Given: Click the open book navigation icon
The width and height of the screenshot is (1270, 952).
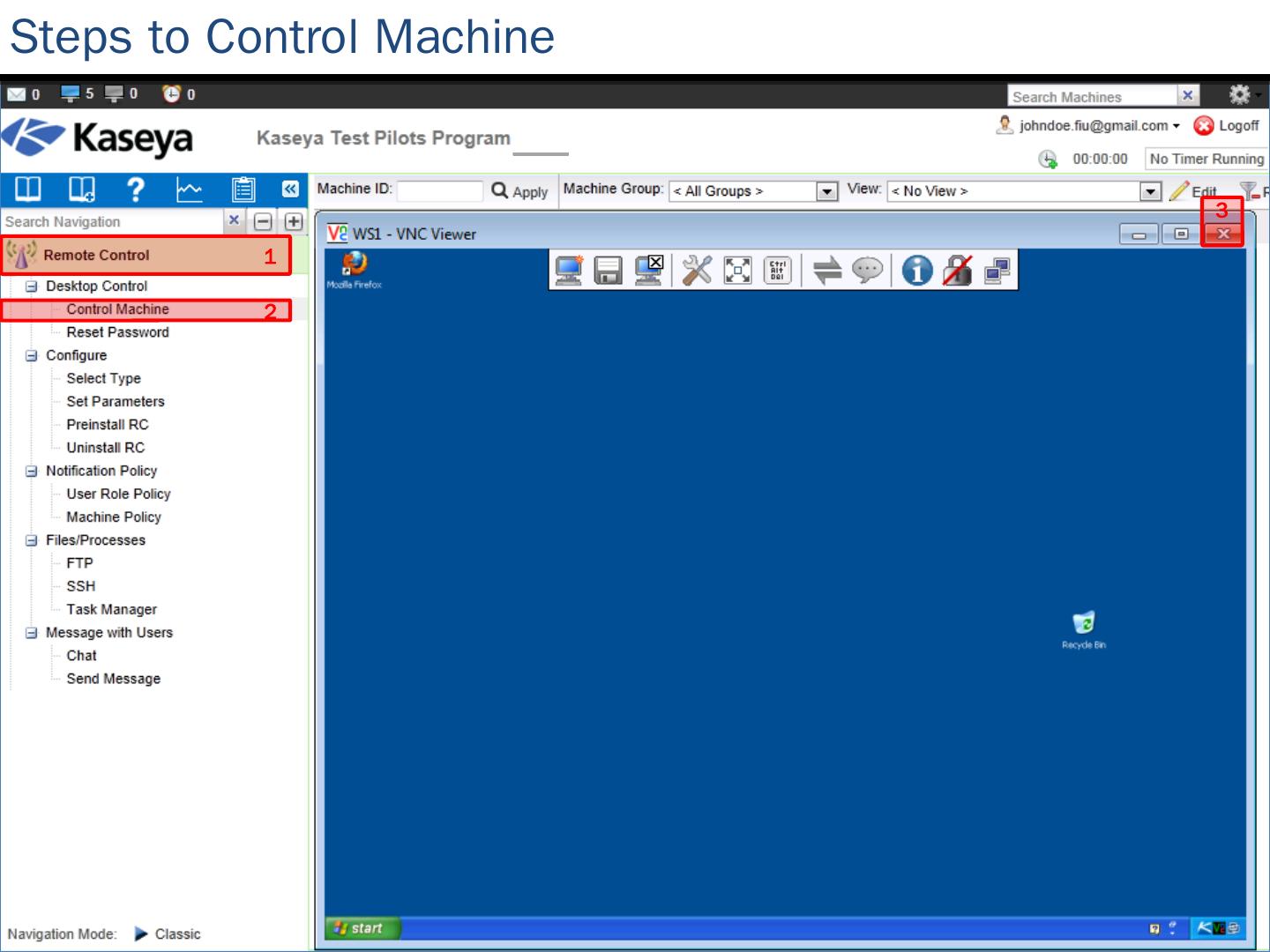Looking at the screenshot, I should click(27, 189).
